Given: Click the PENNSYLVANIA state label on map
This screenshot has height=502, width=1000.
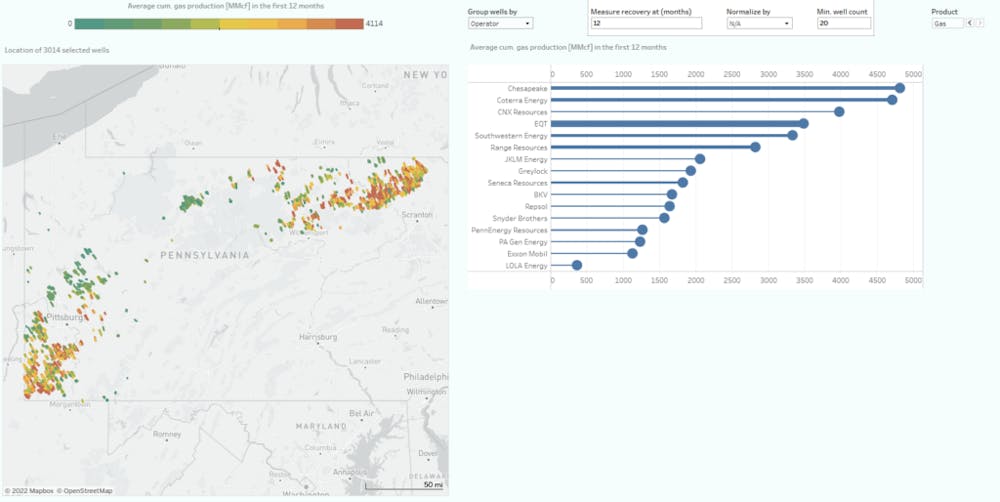Looking at the screenshot, I should (x=205, y=255).
